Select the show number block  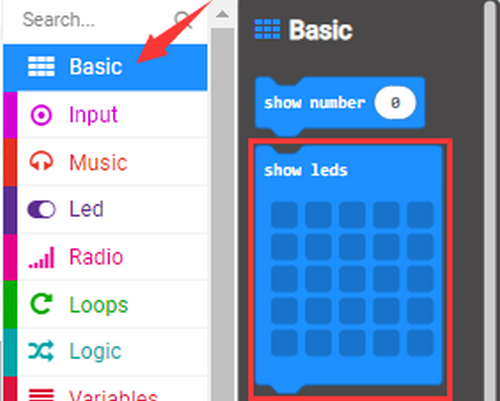click(x=340, y=103)
